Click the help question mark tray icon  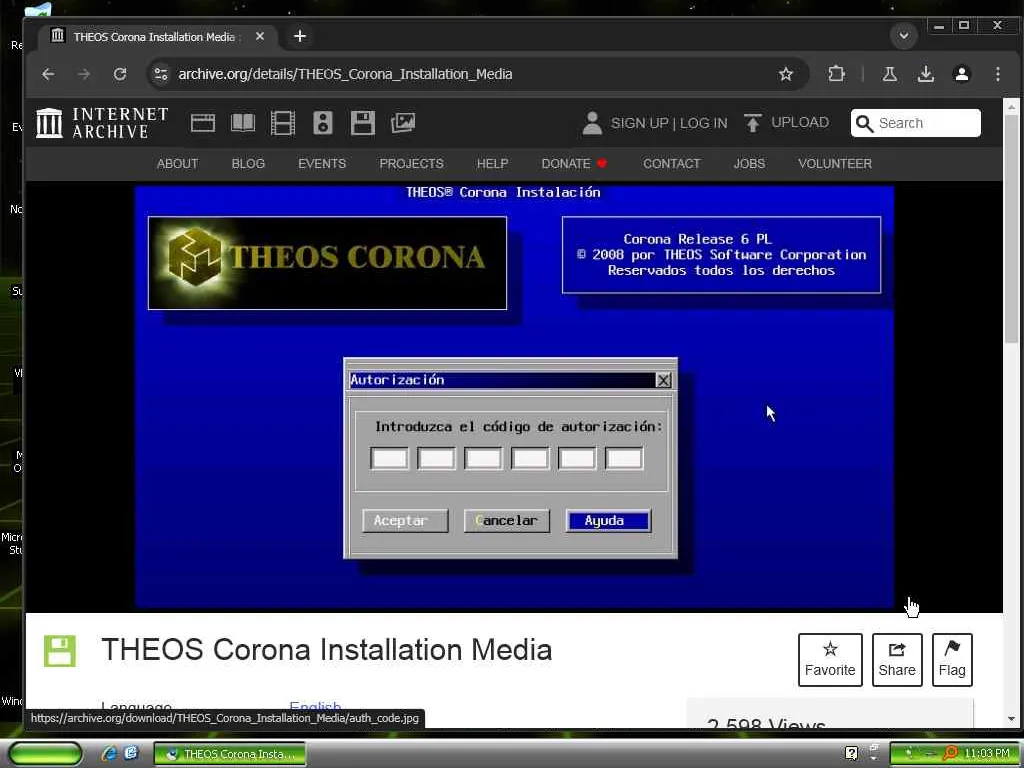click(x=851, y=754)
